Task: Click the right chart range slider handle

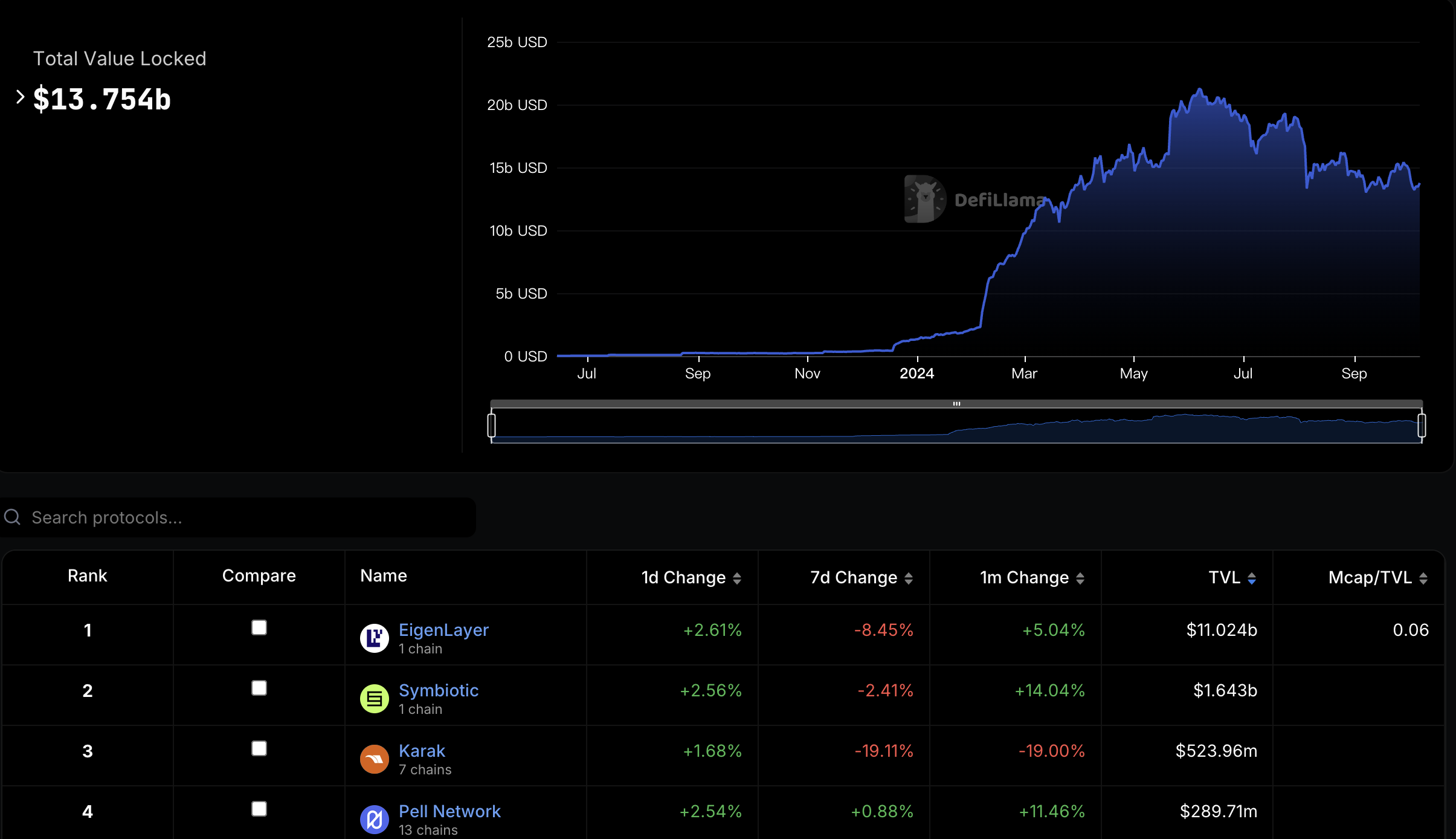Action: pyautogui.click(x=1422, y=425)
